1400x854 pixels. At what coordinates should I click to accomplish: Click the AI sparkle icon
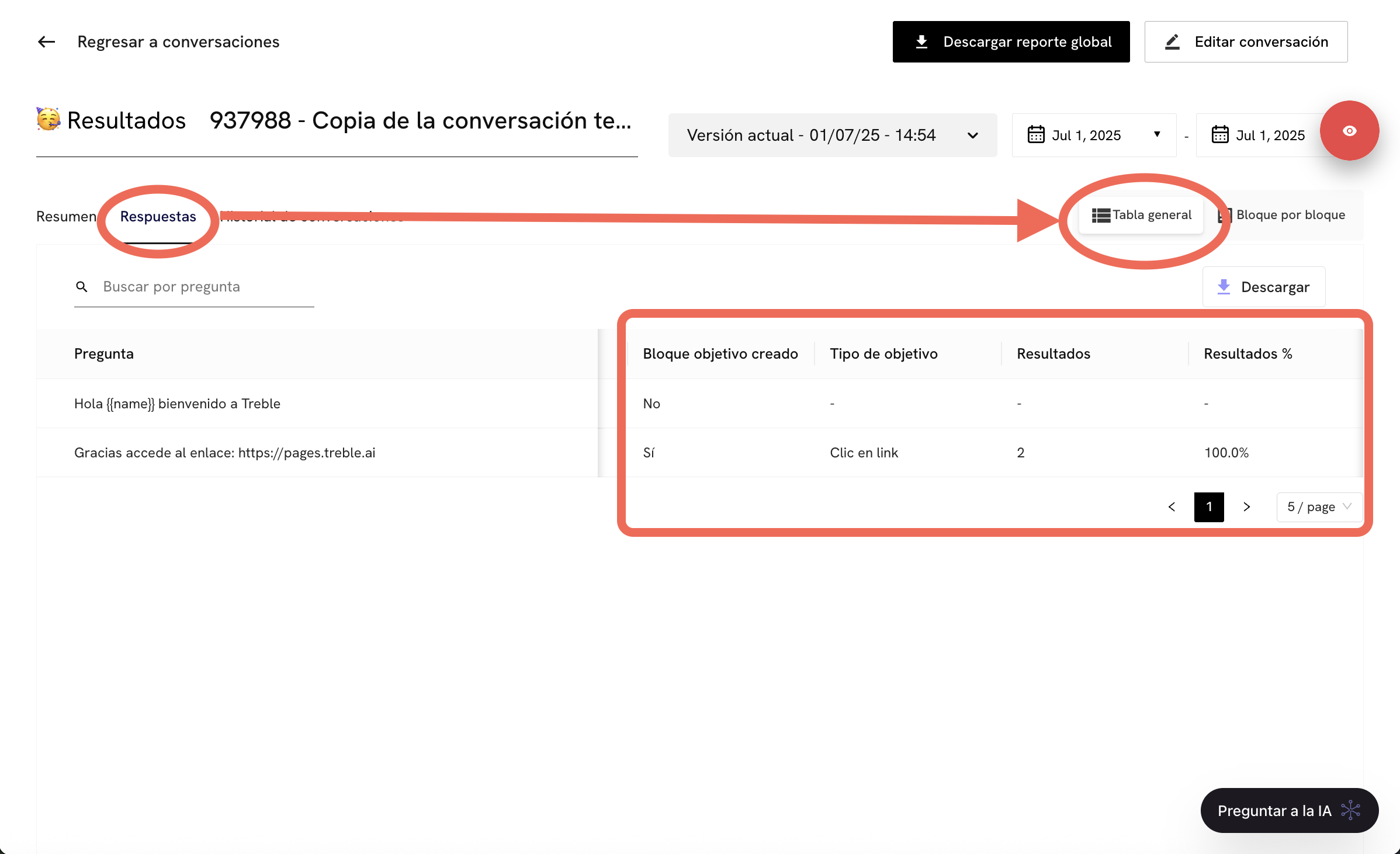pos(1350,810)
